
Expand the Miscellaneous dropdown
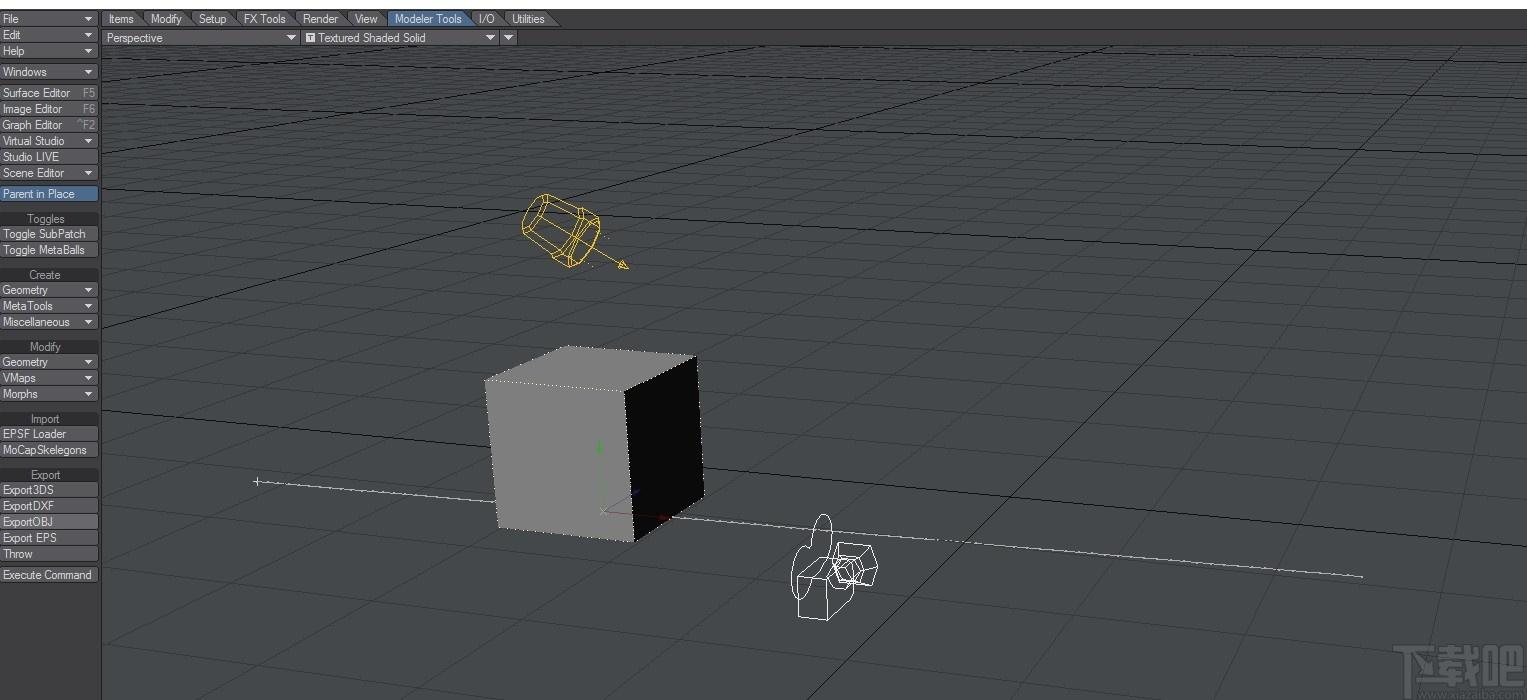49,321
